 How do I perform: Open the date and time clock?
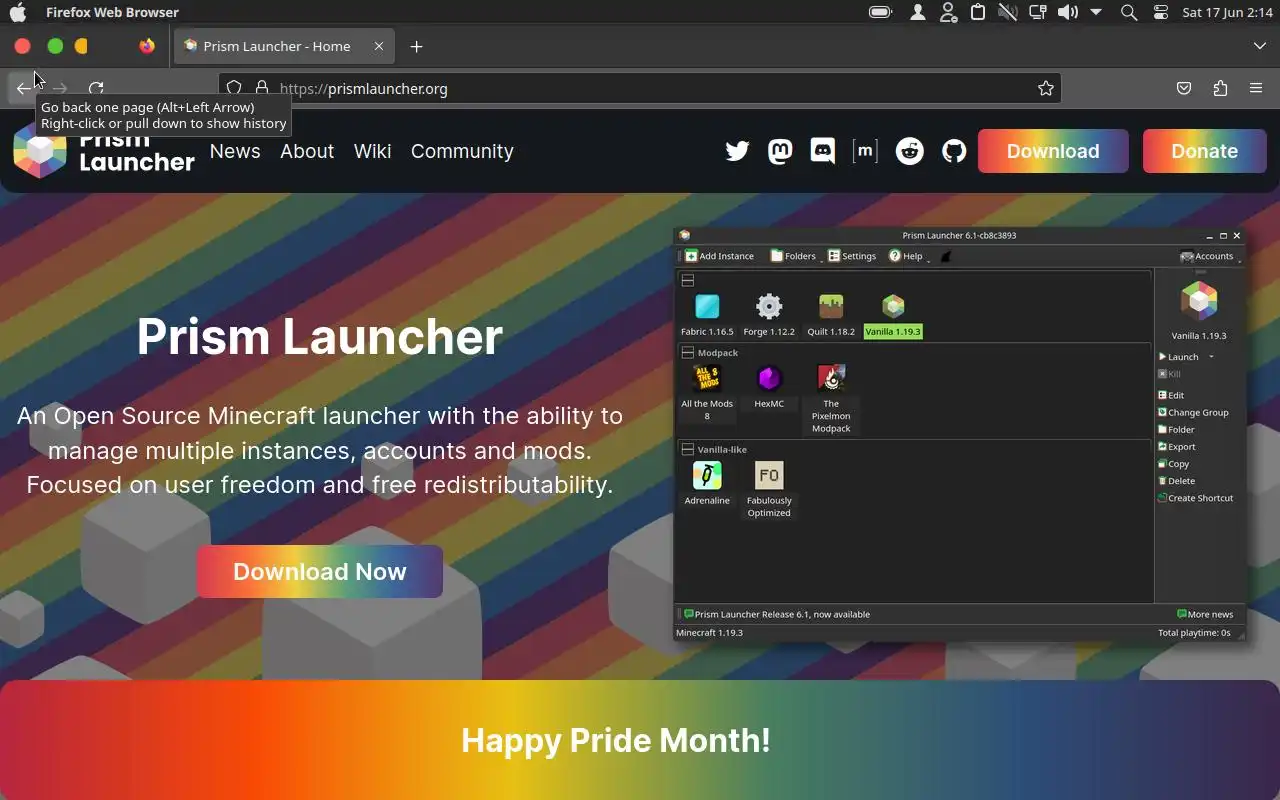pos(1227,12)
